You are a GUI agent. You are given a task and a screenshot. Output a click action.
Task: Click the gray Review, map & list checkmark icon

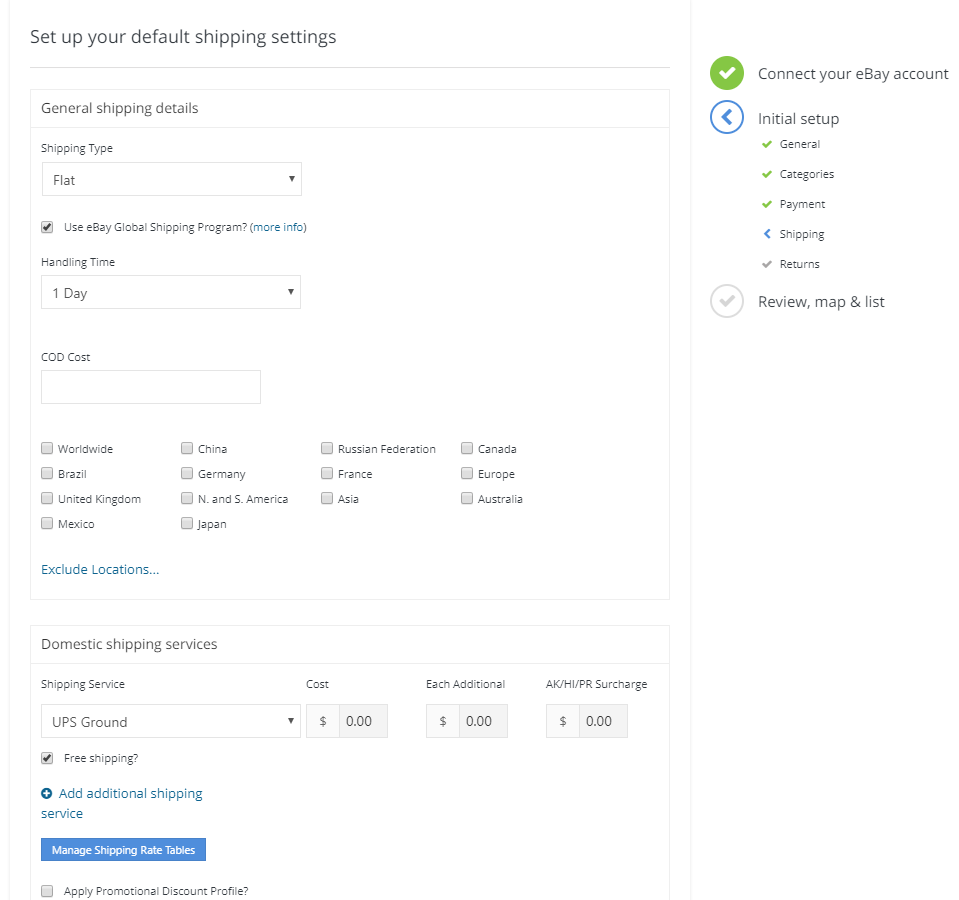[x=727, y=301]
